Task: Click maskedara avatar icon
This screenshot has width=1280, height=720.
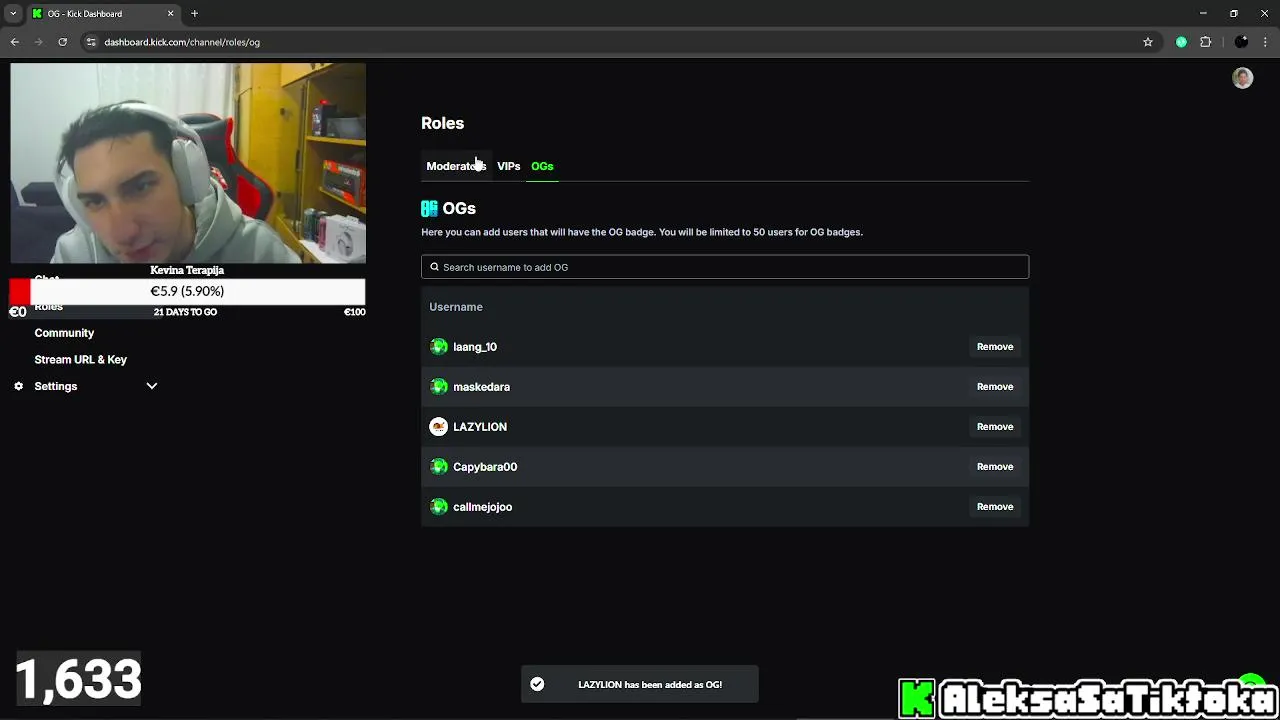Action: (x=438, y=386)
